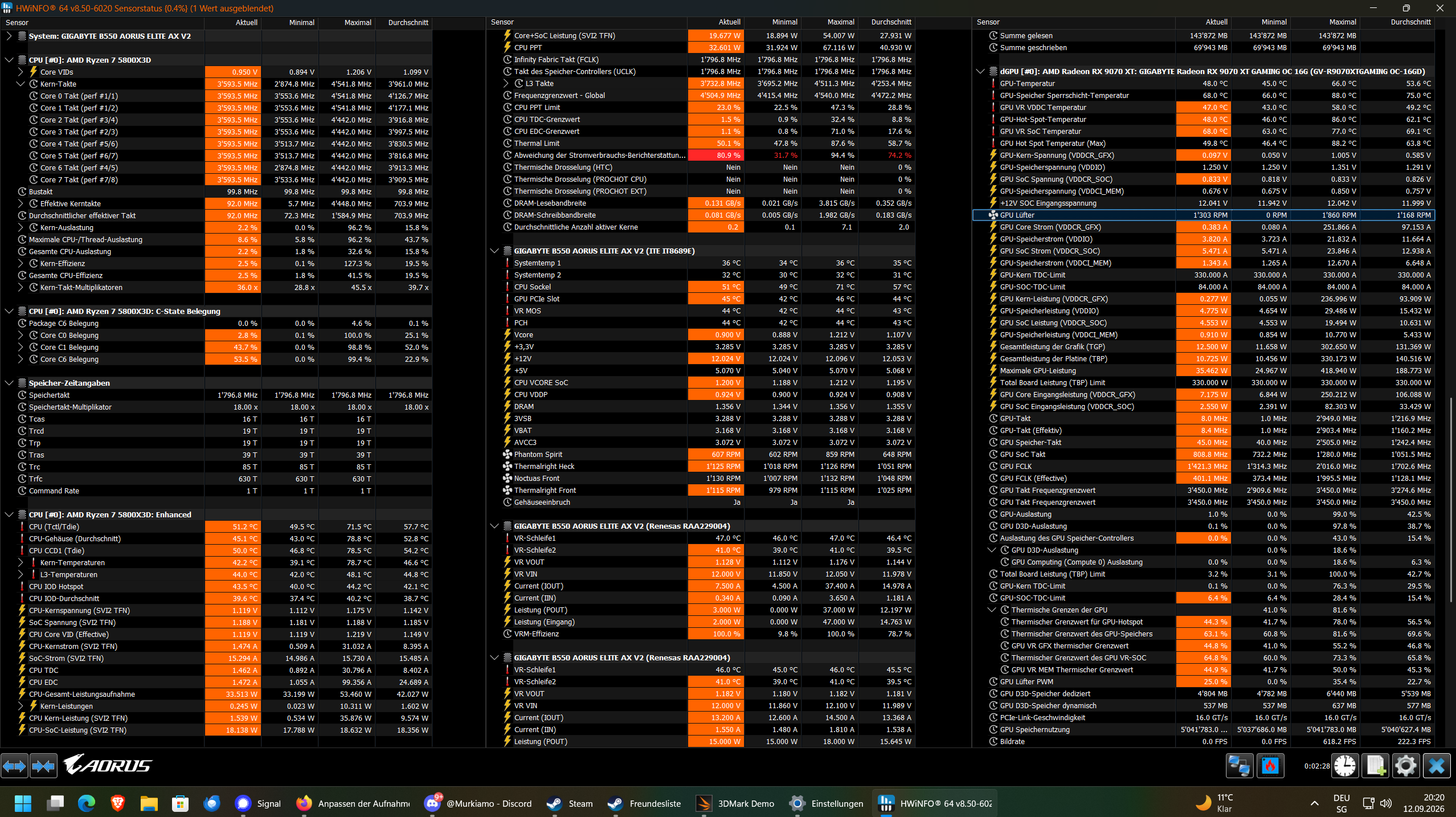Click the left panel's Aktuell column header

[x=233, y=23]
